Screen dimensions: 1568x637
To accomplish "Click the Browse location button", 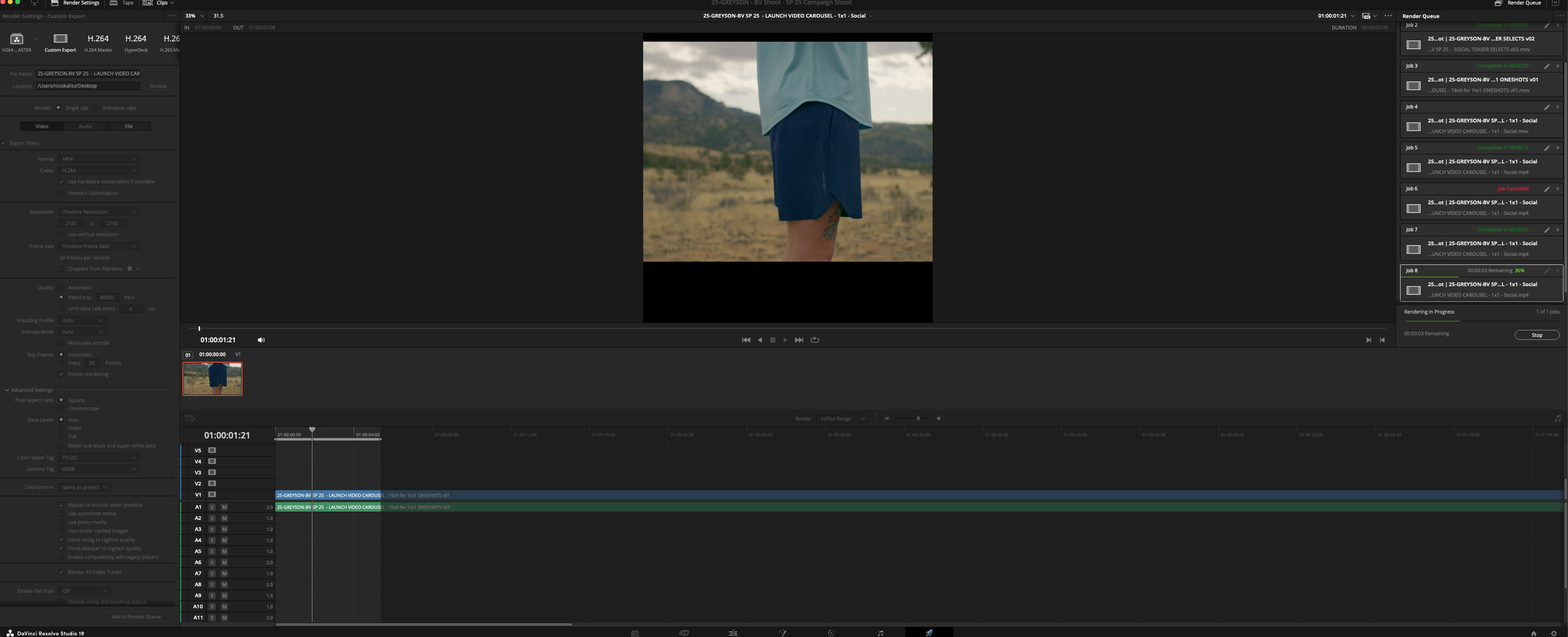I will pos(158,86).
